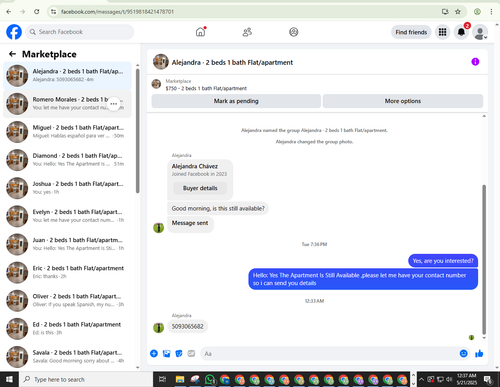Image resolution: width=500 pixels, height=387 pixels.
Task: Click the More options button
Action: [x=403, y=101]
